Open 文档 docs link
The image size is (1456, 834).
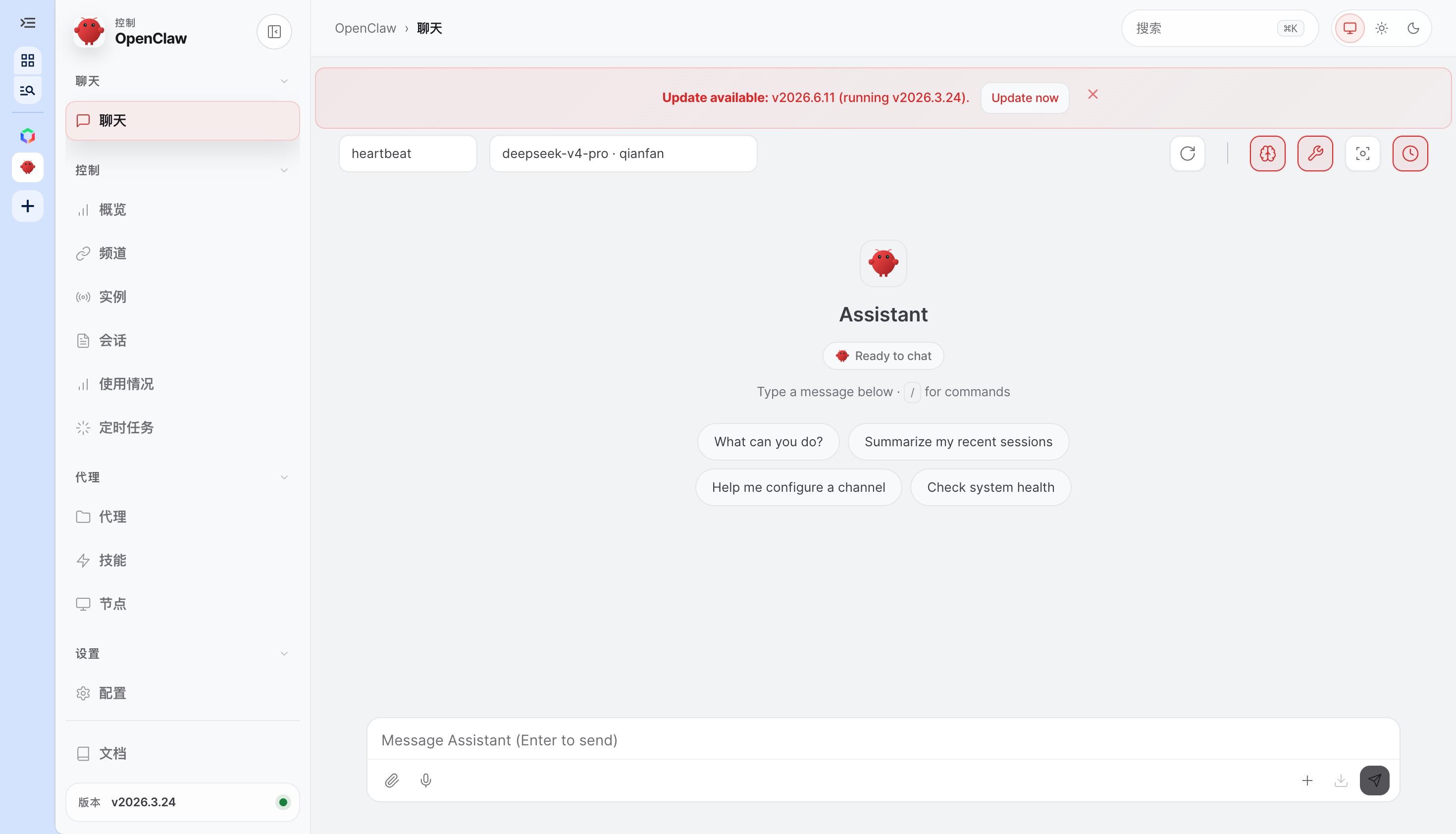point(183,753)
